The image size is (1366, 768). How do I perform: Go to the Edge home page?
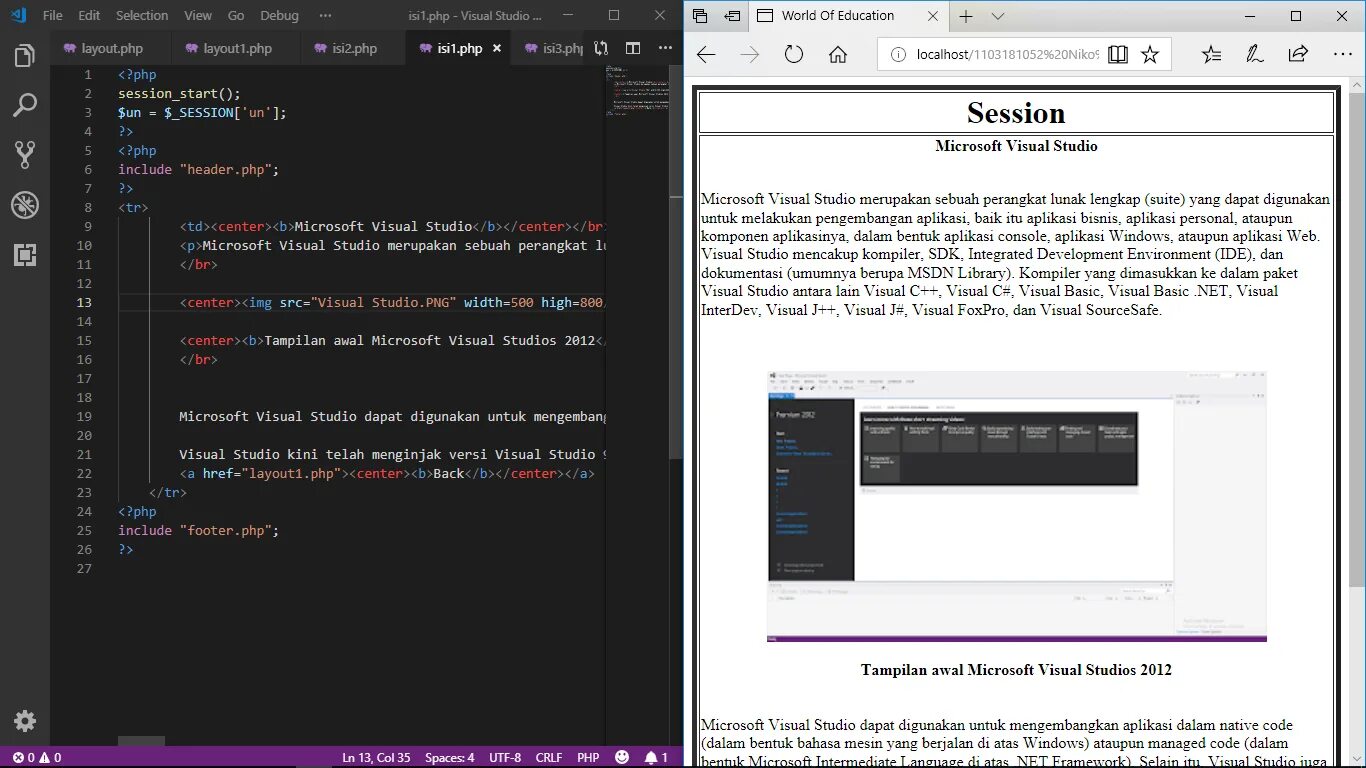click(x=838, y=55)
